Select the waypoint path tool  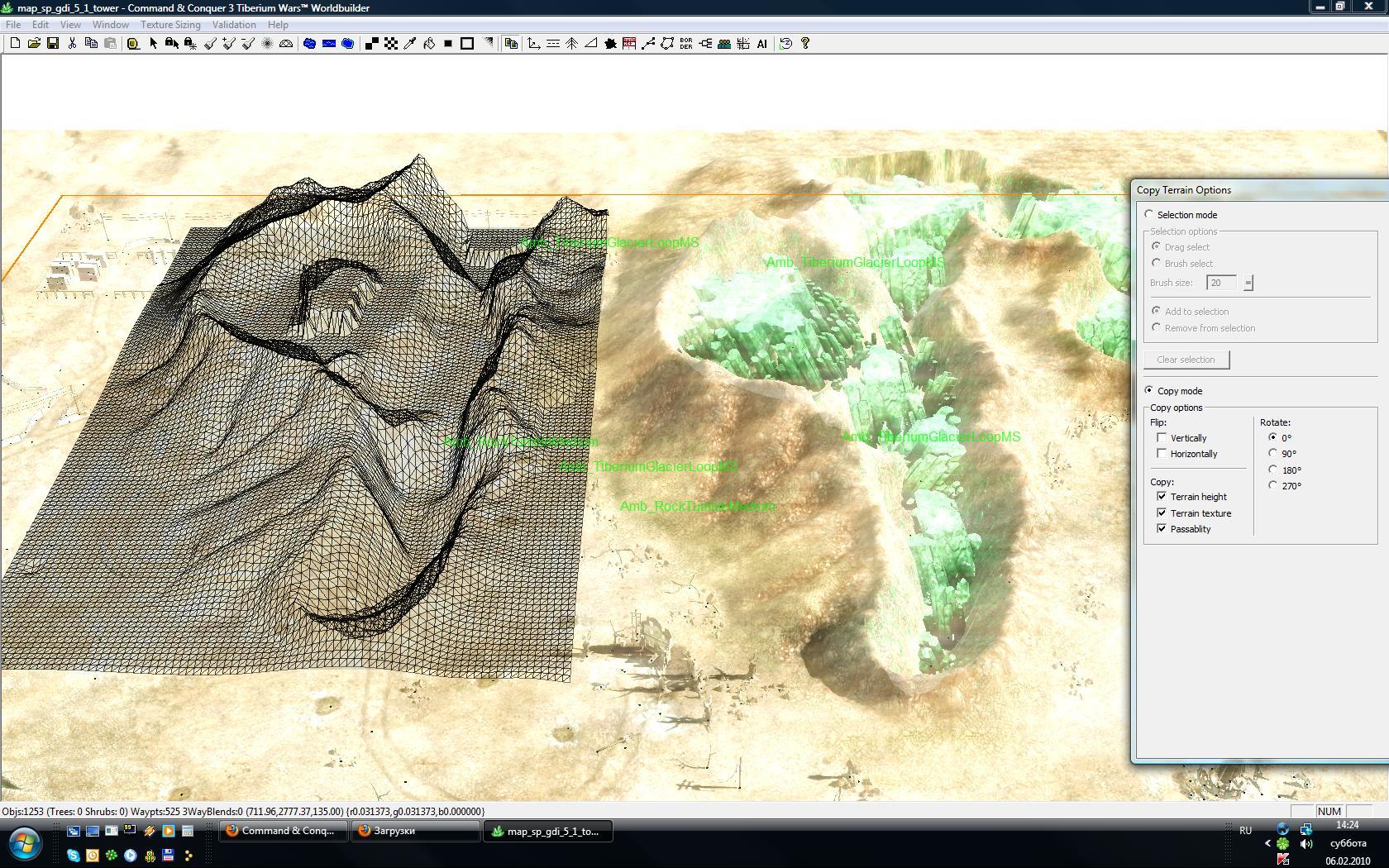pyautogui.click(x=648, y=43)
